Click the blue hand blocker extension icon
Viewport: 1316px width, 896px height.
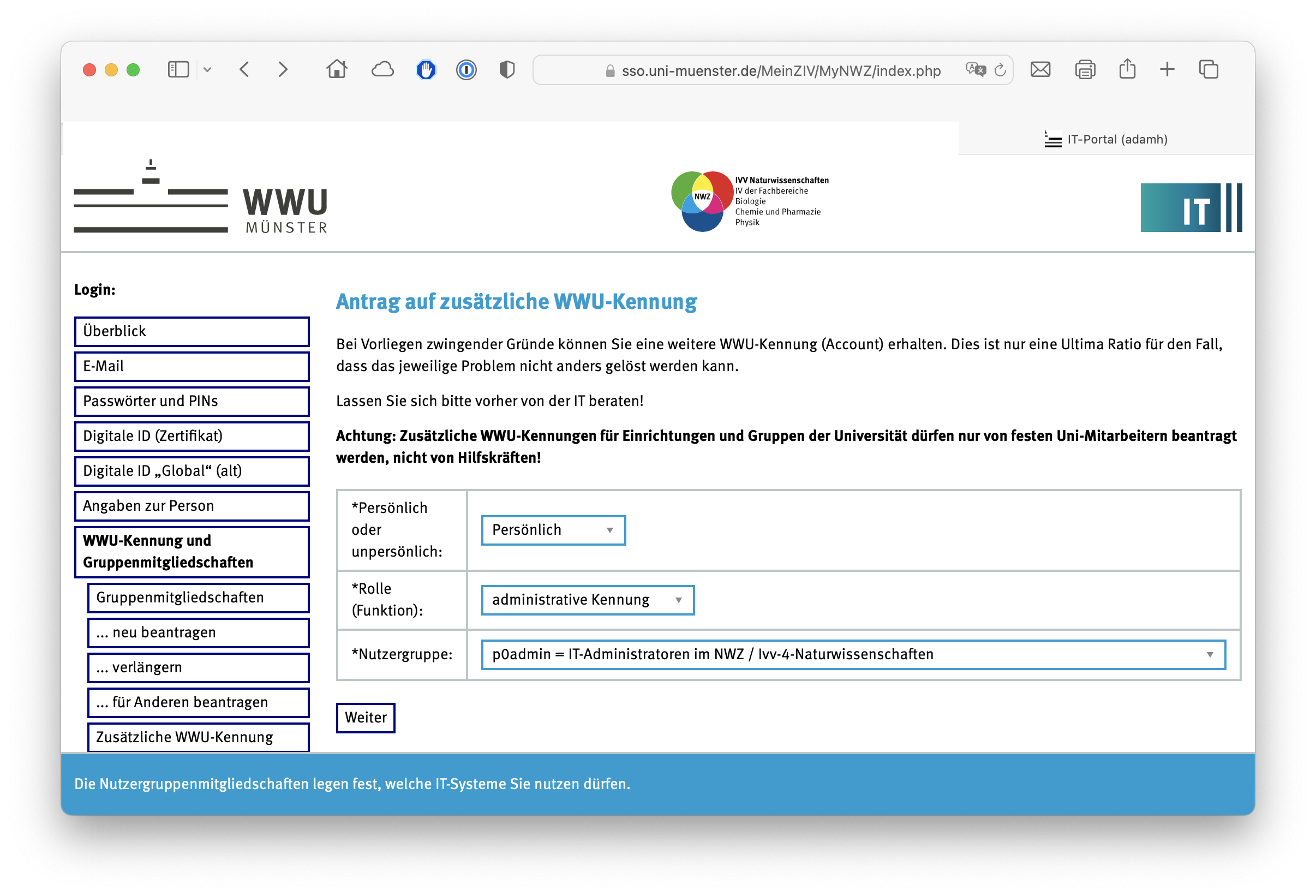[x=426, y=70]
